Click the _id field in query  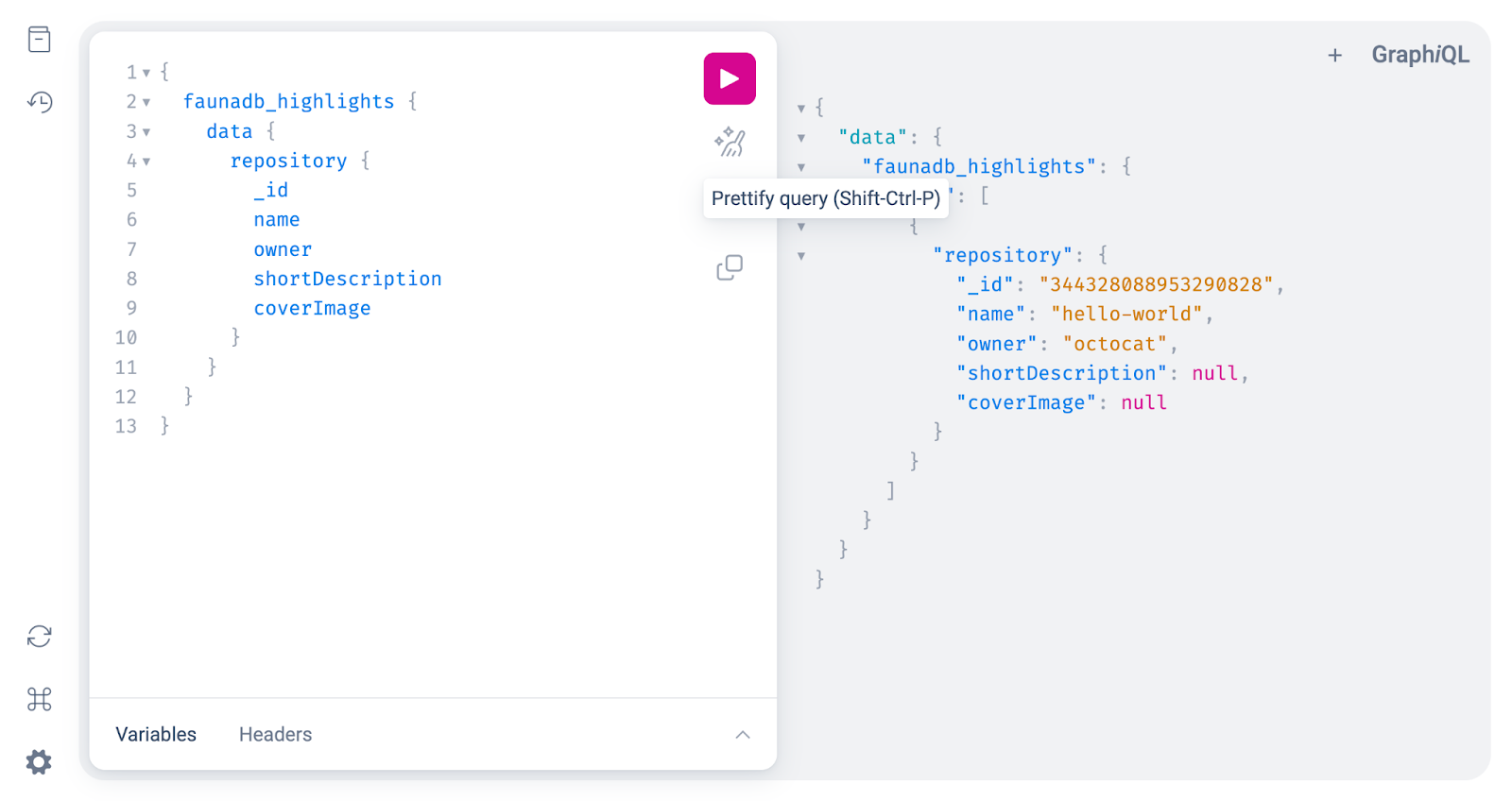point(270,190)
